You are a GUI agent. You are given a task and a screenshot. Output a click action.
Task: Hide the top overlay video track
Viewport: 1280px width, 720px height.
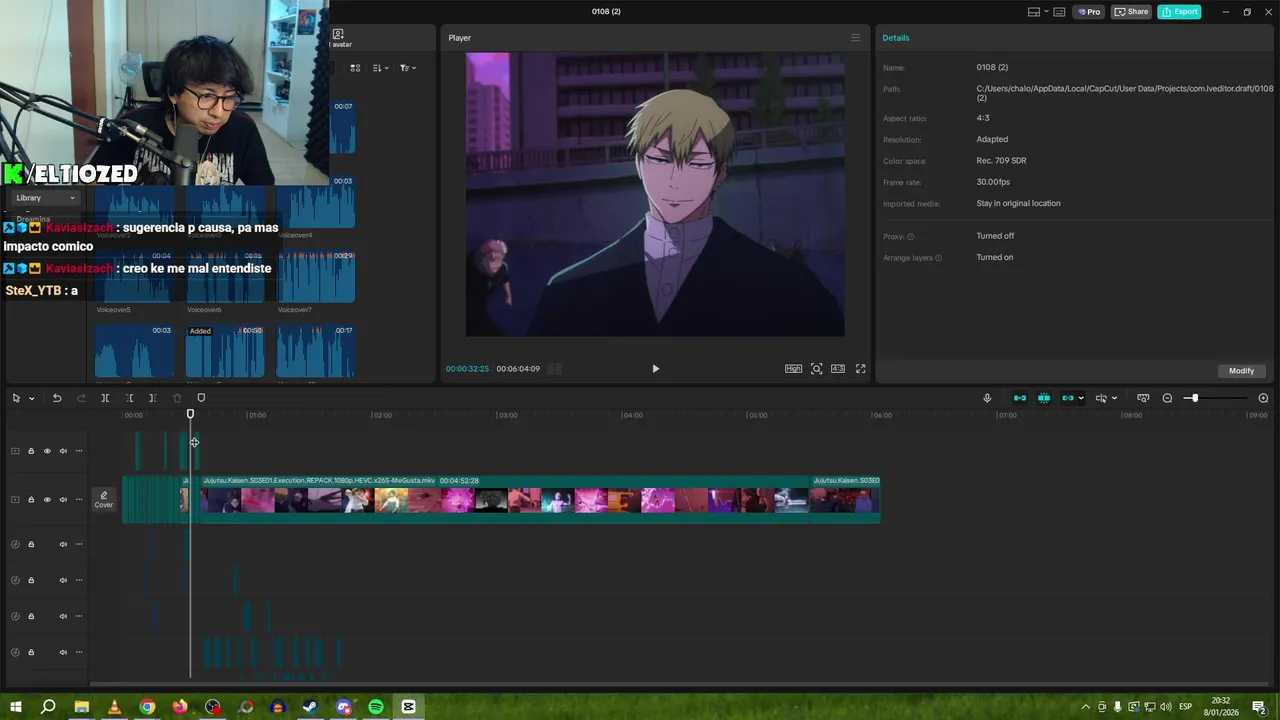point(47,451)
